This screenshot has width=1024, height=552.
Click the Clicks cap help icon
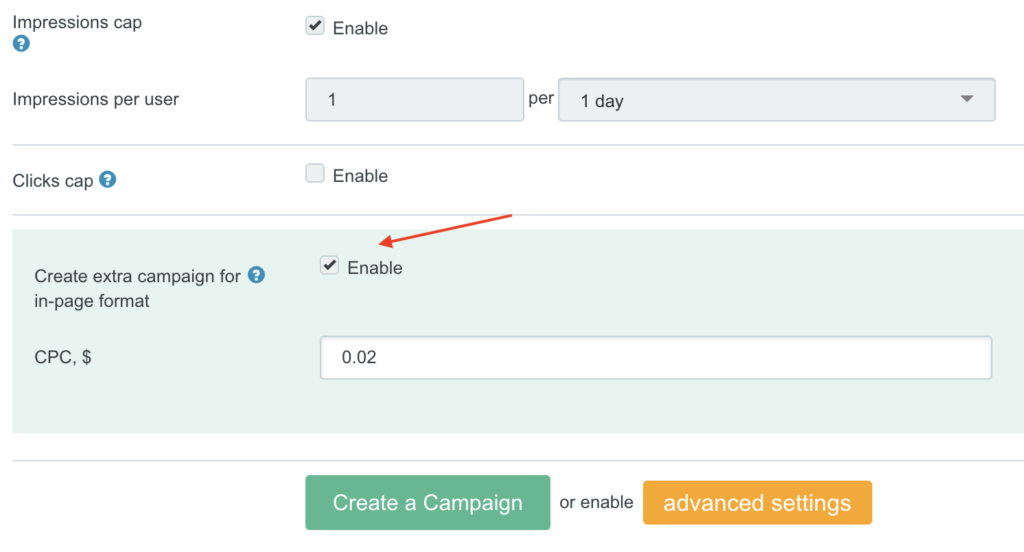point(108,180)
